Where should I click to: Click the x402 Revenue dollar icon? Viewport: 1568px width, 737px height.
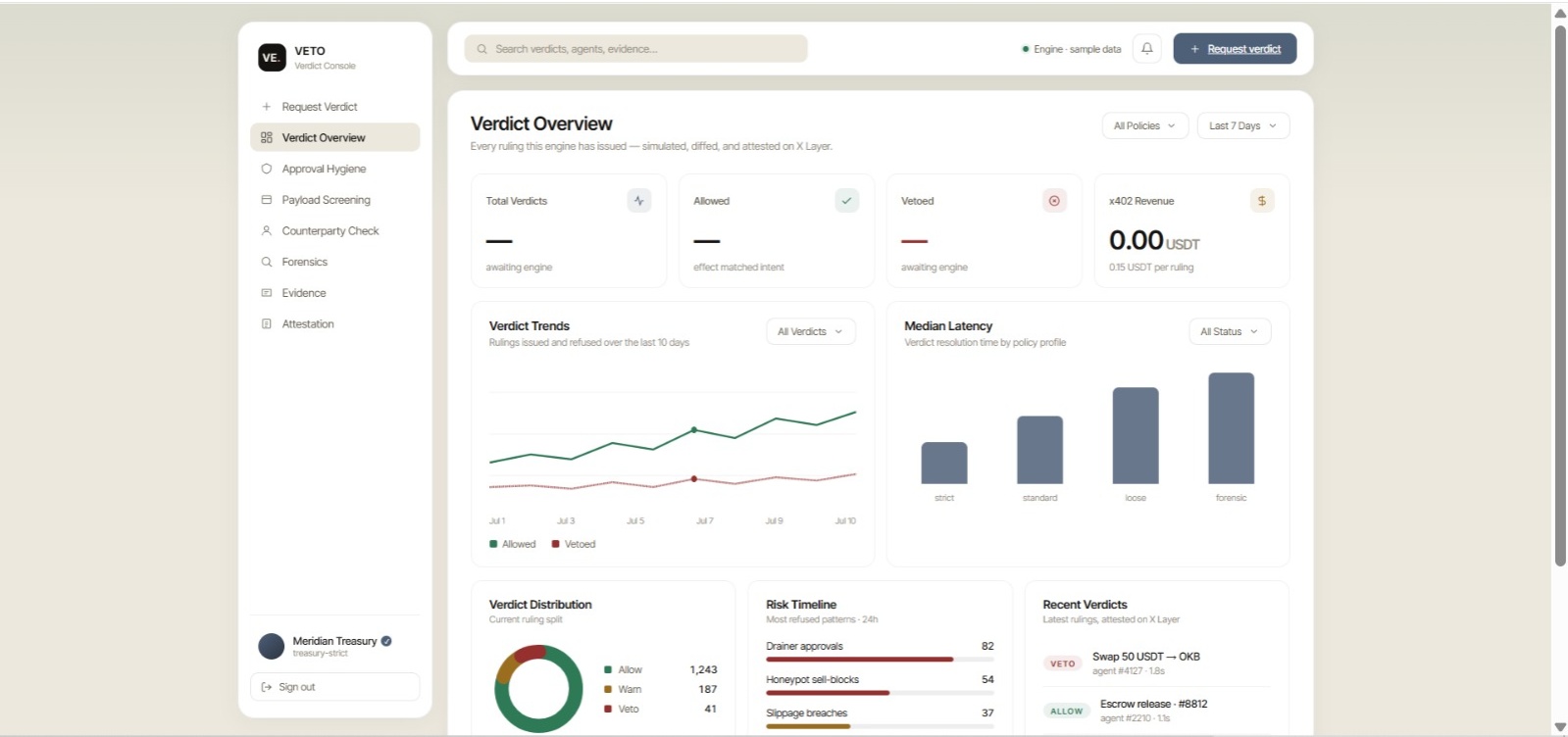click(1262, 201)
